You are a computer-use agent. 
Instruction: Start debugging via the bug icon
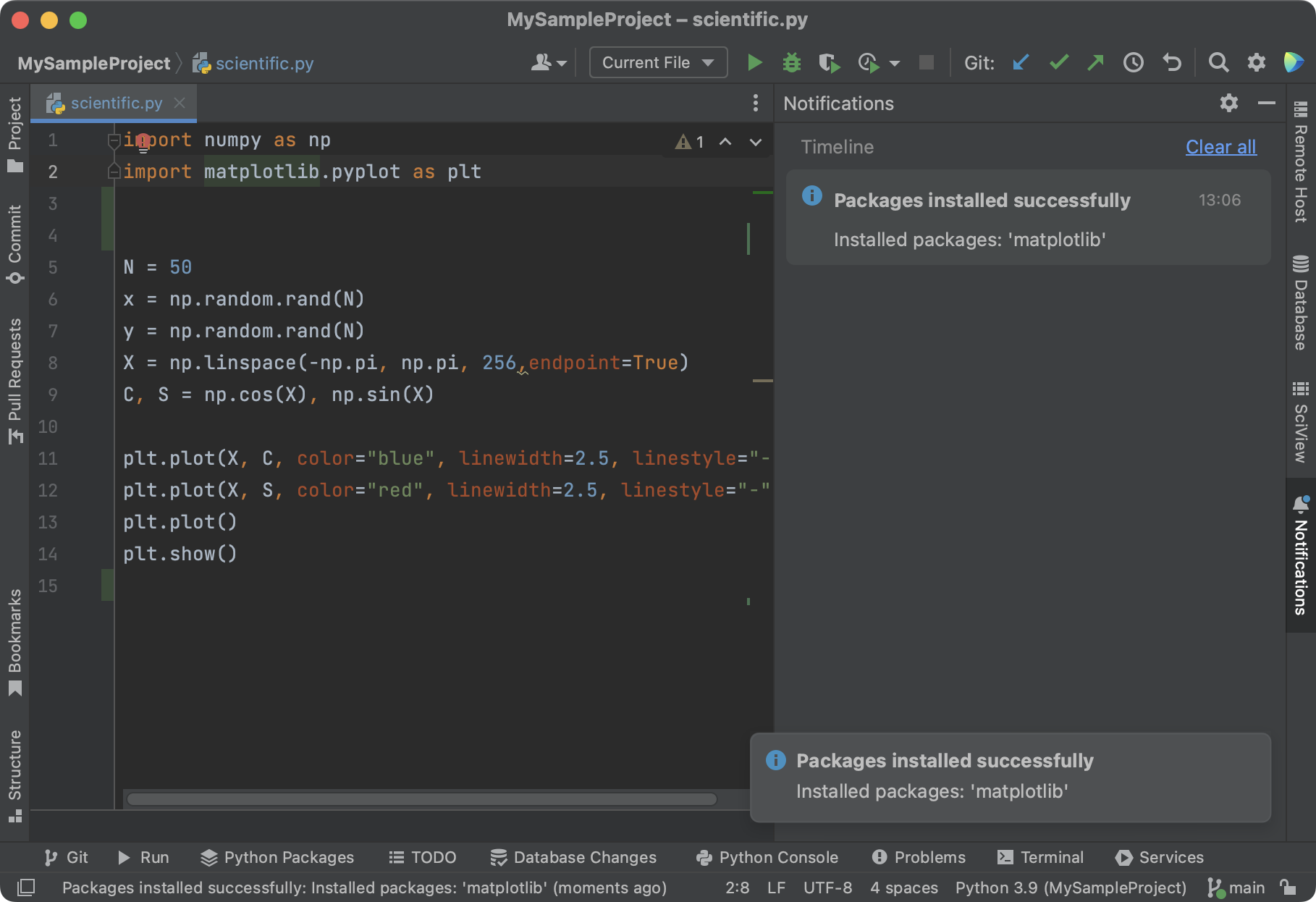click(791, 62)
